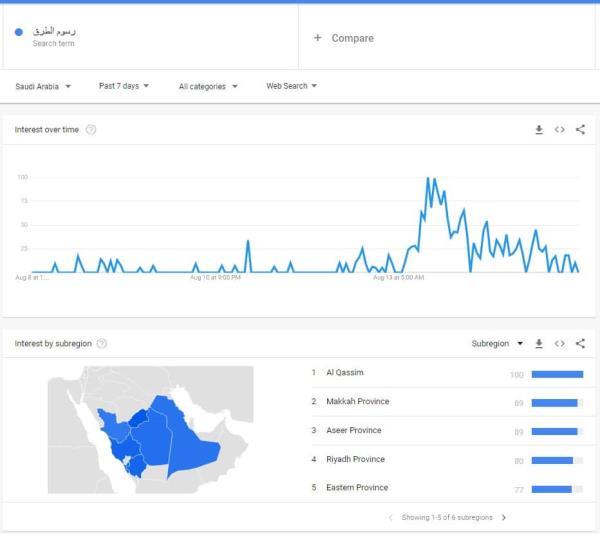The image size is (600, 534).
Task: Expand the All categories filter
Action: click(x=208, y=86)
